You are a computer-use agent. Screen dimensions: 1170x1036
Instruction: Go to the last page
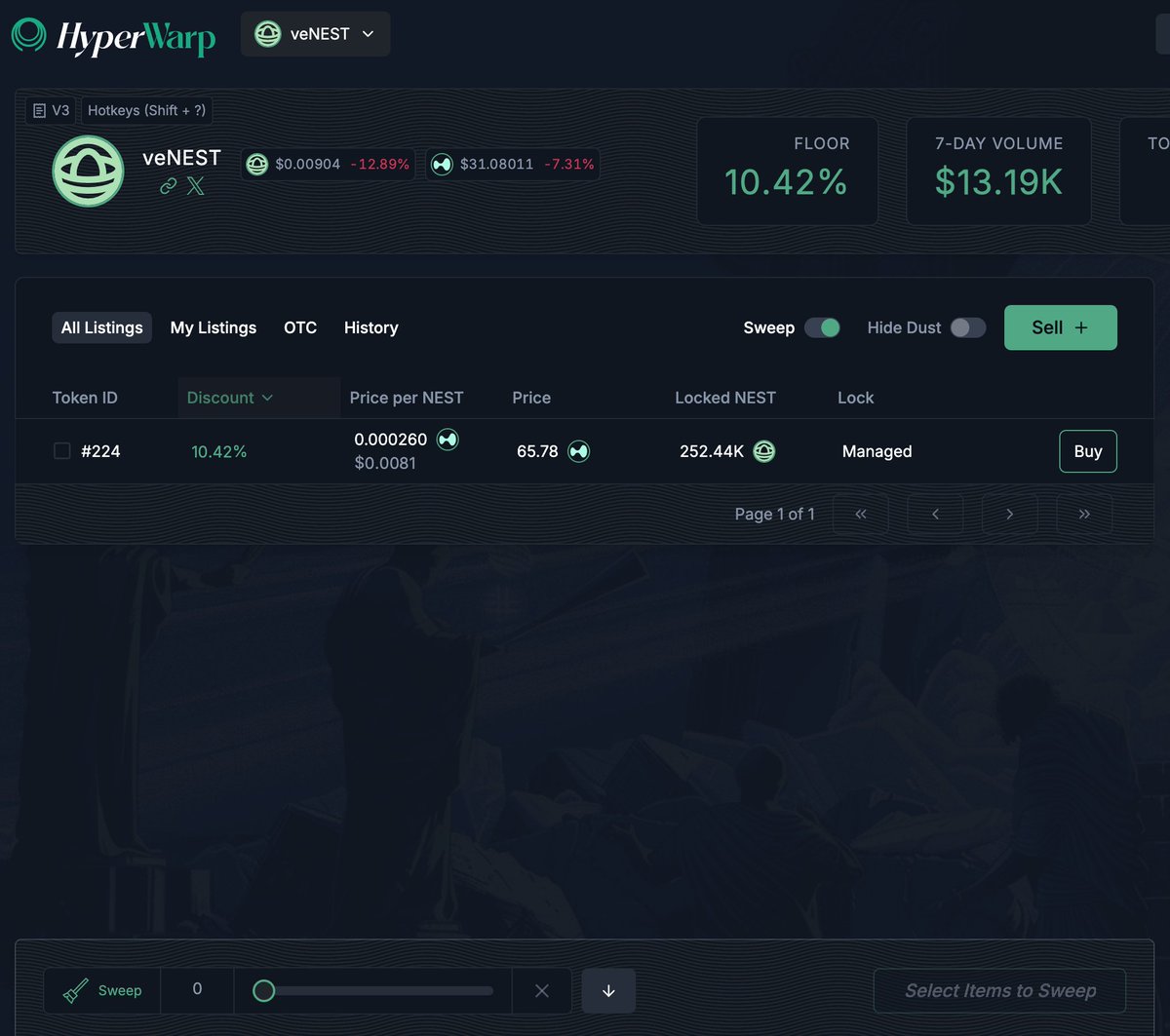[1084, 514]
